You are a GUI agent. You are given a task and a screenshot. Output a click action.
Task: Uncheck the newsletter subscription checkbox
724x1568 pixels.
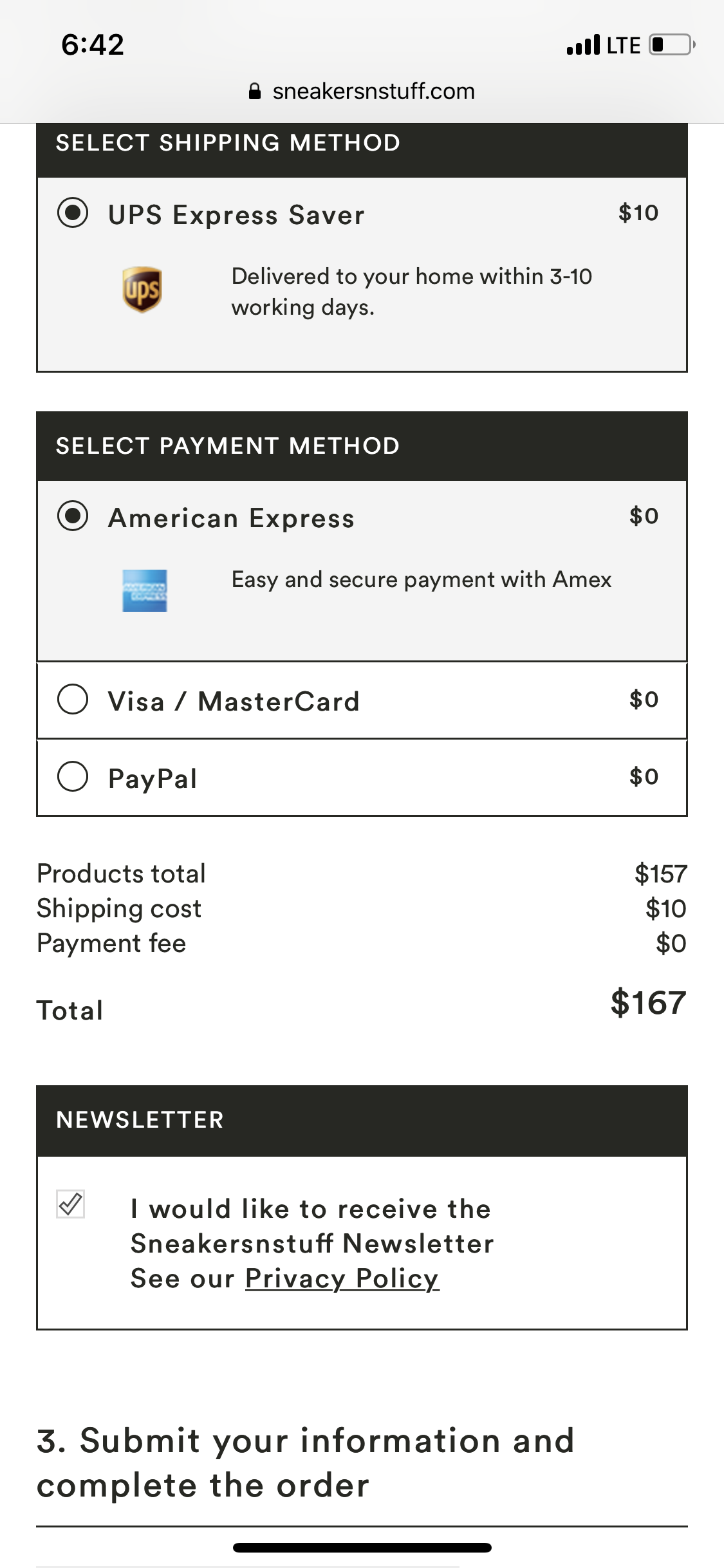[x=71, y=1204]
